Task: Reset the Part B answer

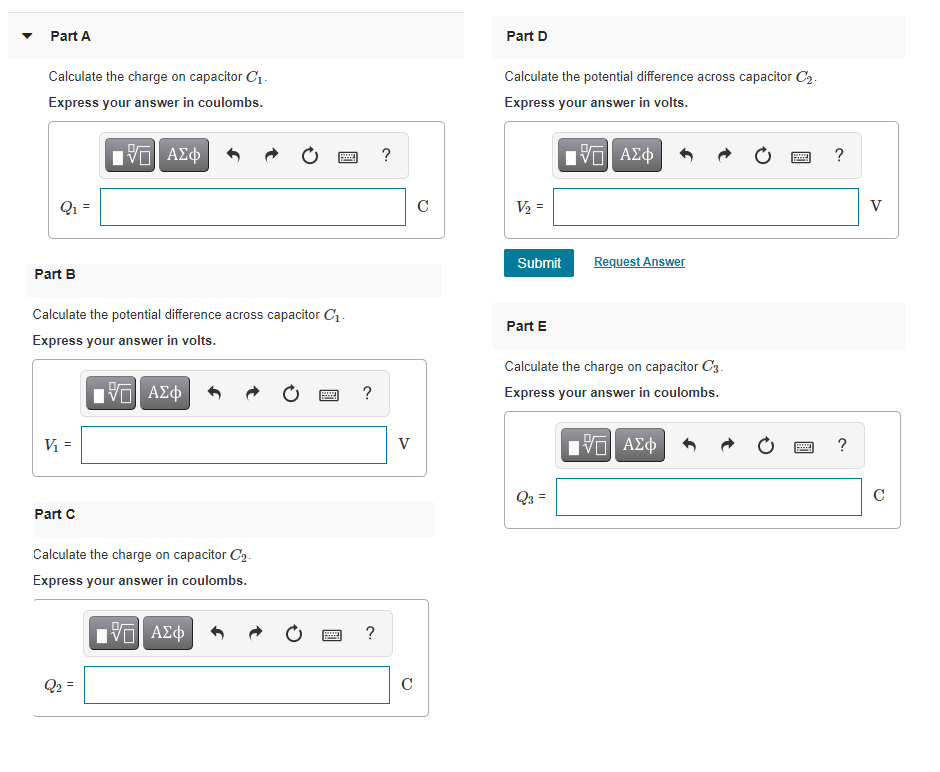Action: [291, 394]
